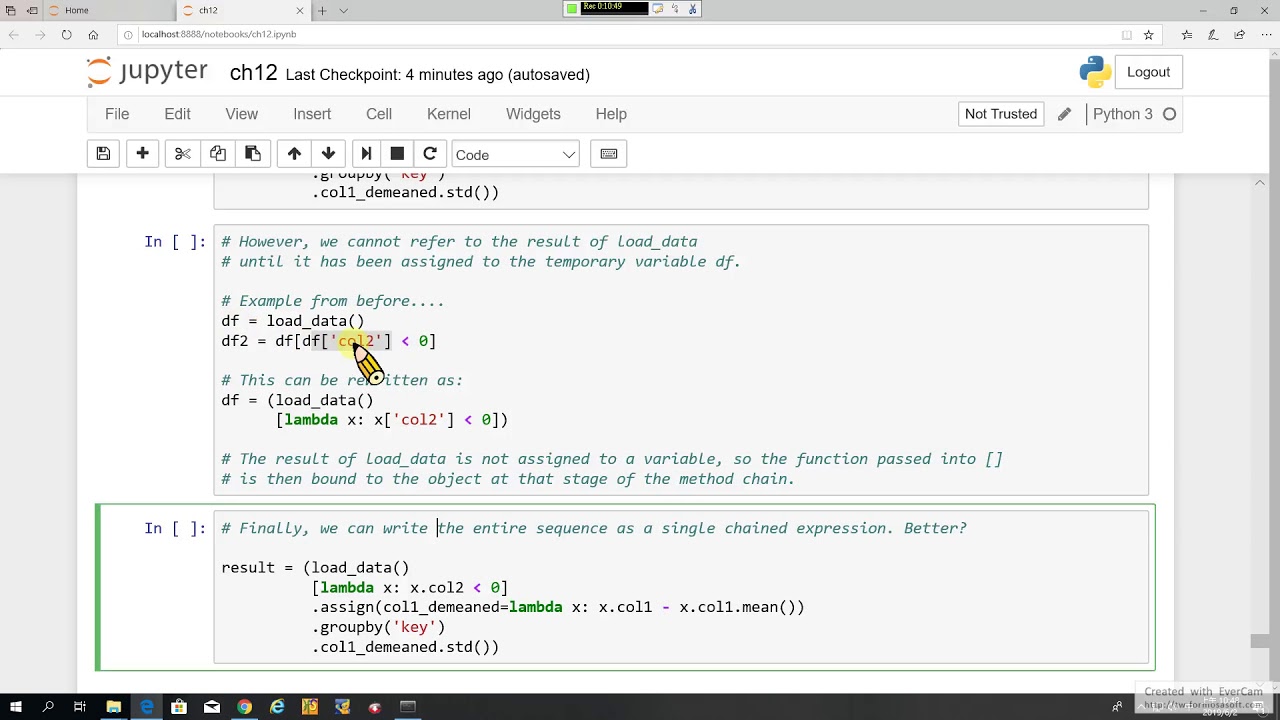Open the File menu
1280x720 pixels.
pos(117,114)
